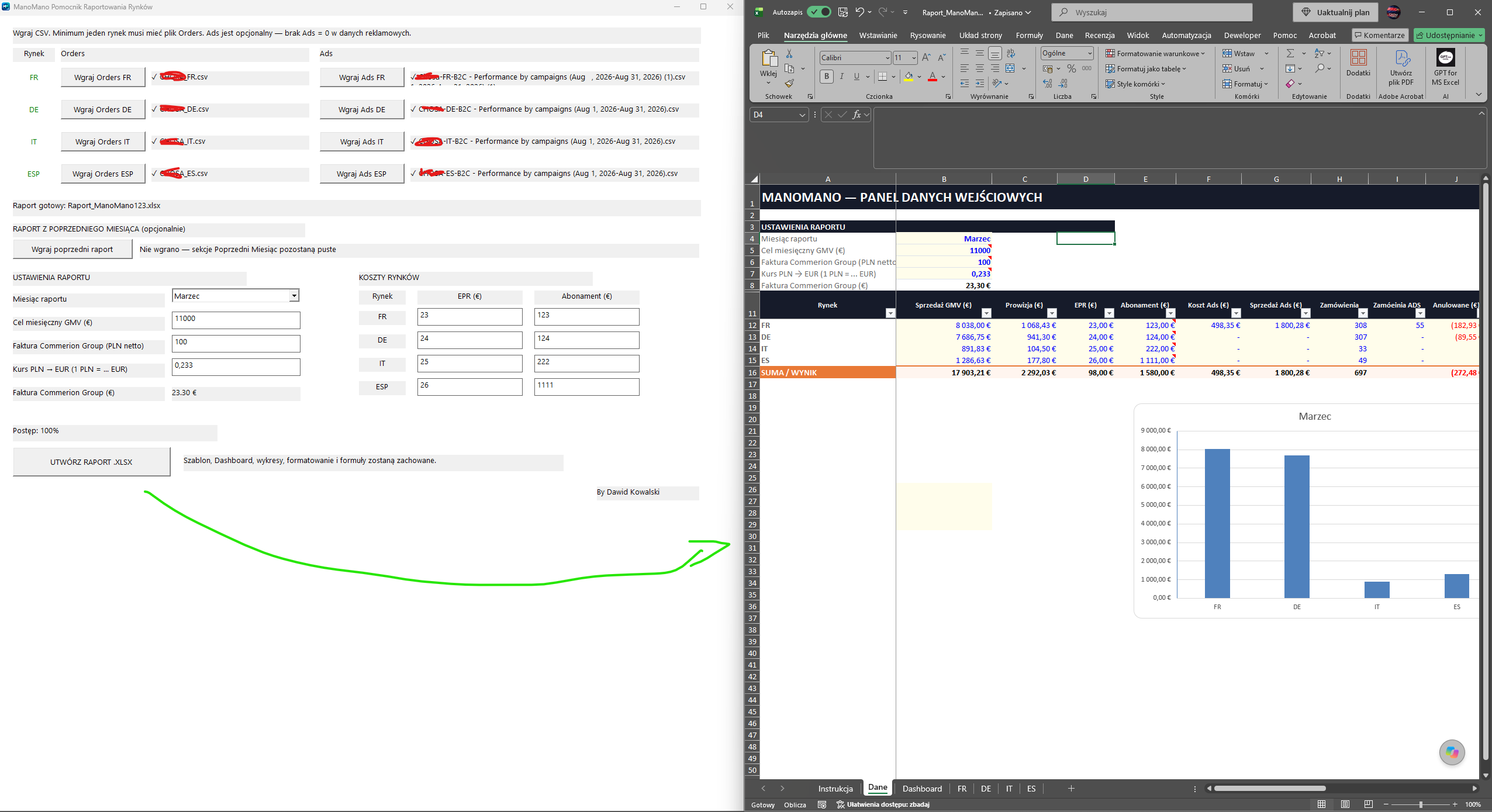The width and height of the screenshot is (1492, 812).
Task: Click the Center align icon
Action: point(979,68)
